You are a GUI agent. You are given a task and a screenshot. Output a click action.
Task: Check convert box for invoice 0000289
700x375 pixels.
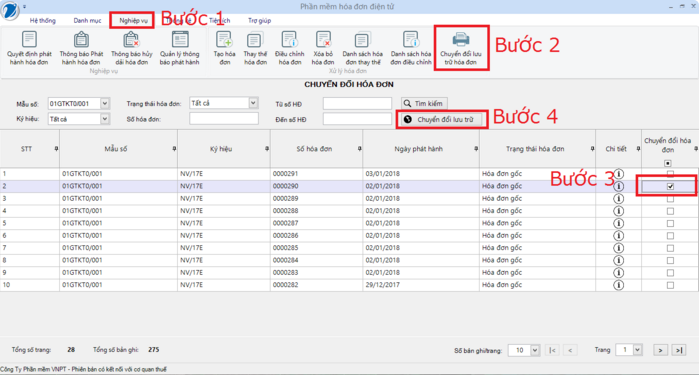670,199
